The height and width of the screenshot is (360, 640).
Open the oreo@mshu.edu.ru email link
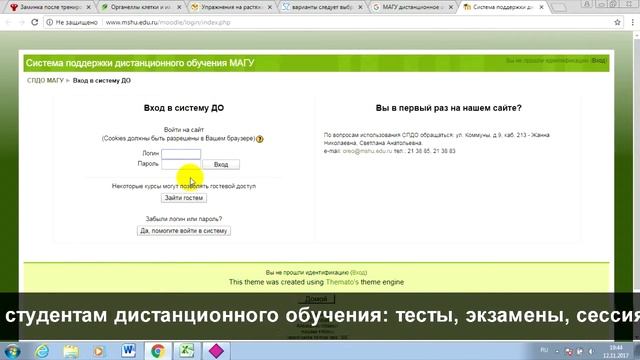click(367, 151)
